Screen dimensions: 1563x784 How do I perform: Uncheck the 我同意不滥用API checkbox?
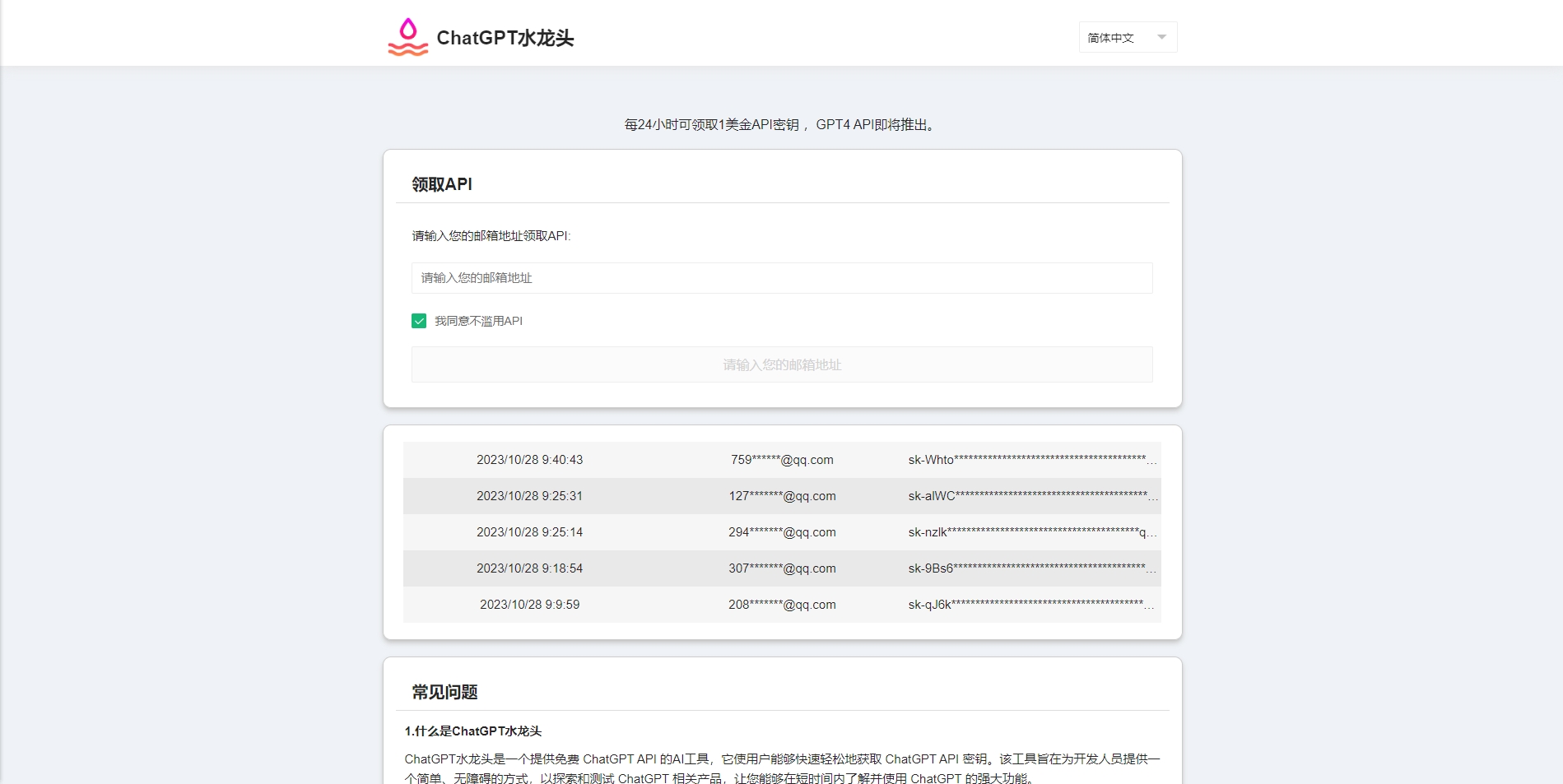pos(419,321)
